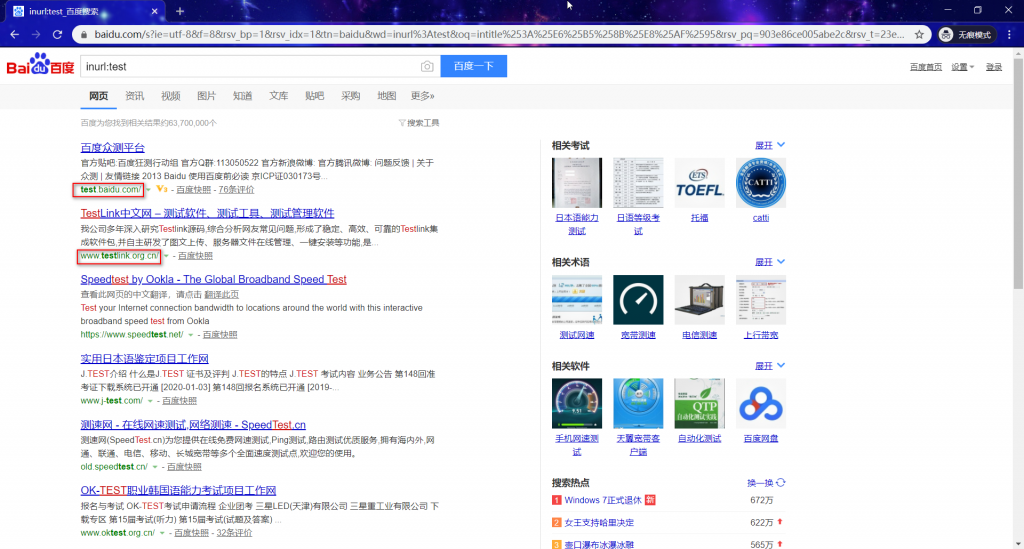Open the 手机网速测试 thumbnail
The height and width of the screenshot is (549, 1024).
(x=577, y=403)
